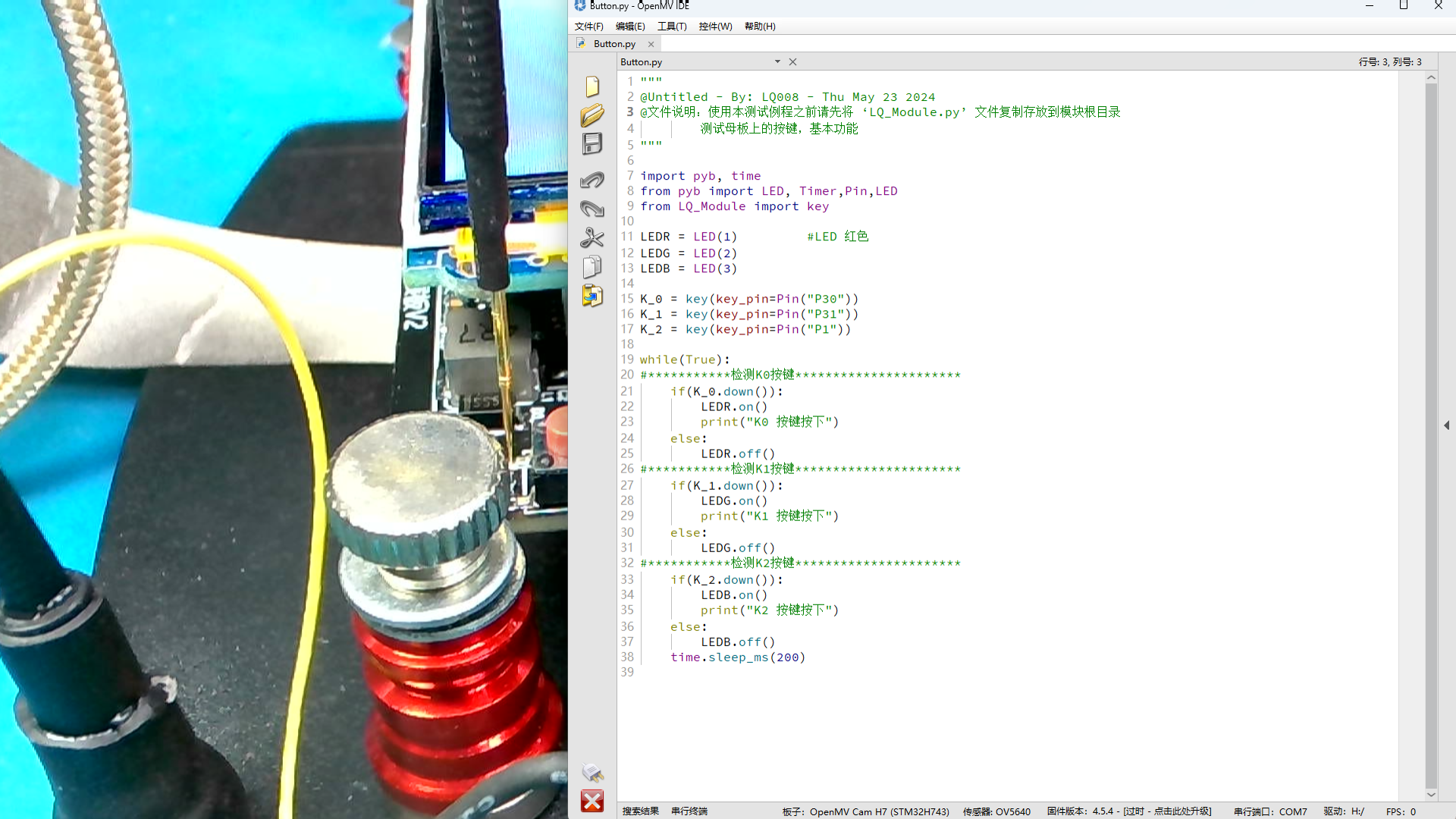Close the Button.py document tab
Image resolution: width=1456 pixels, height=819 pixels.
pos(651,44)
